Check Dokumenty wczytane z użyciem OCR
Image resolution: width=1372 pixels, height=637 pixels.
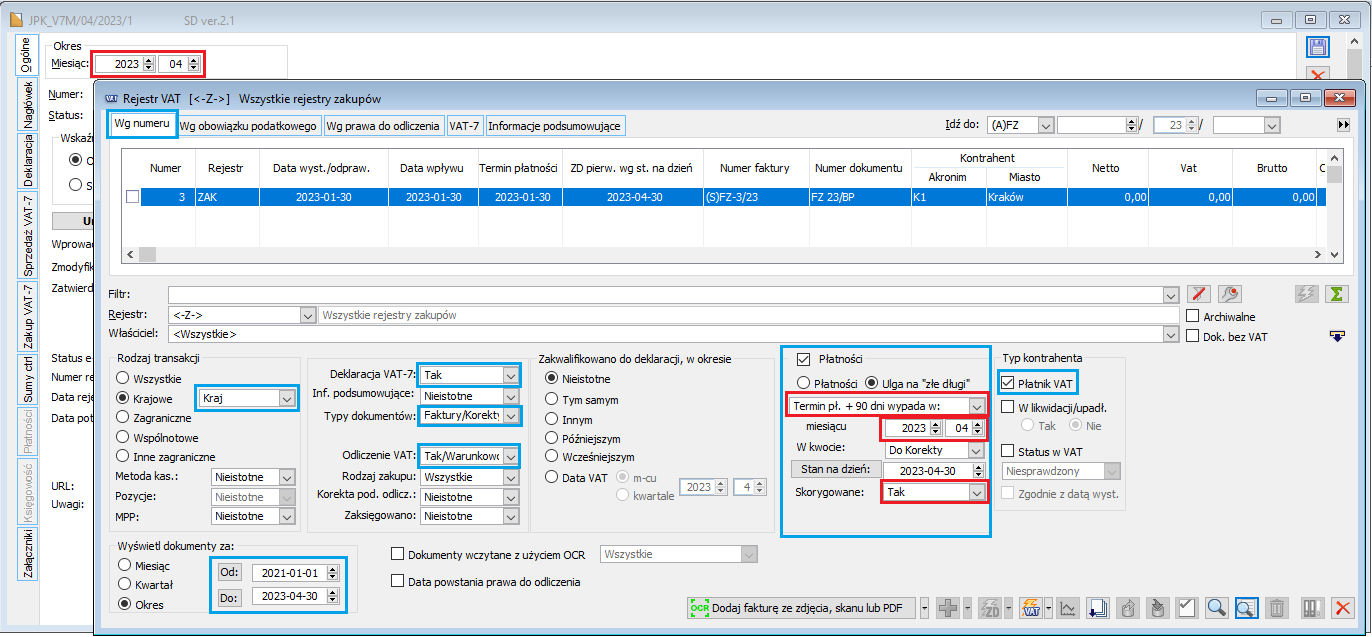pos(397,554)
